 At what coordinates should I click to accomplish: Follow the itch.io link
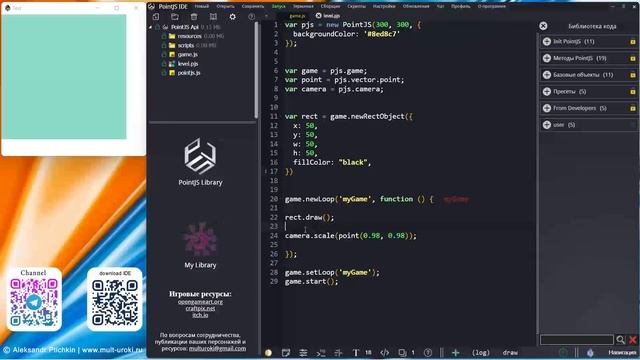200,315
